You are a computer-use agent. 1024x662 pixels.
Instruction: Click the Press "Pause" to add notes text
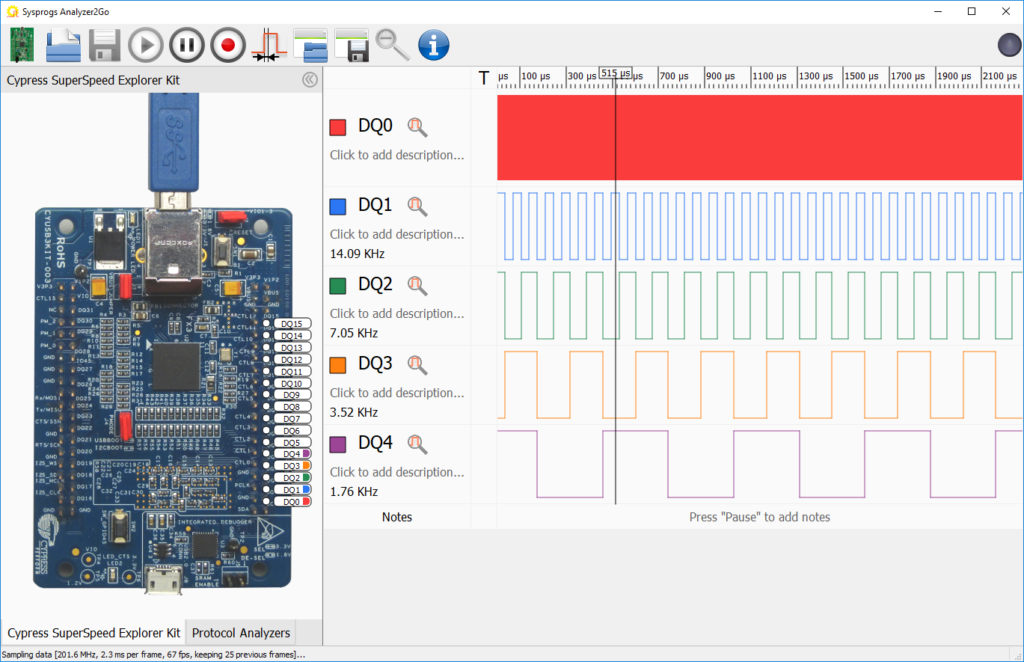point(760,516)
